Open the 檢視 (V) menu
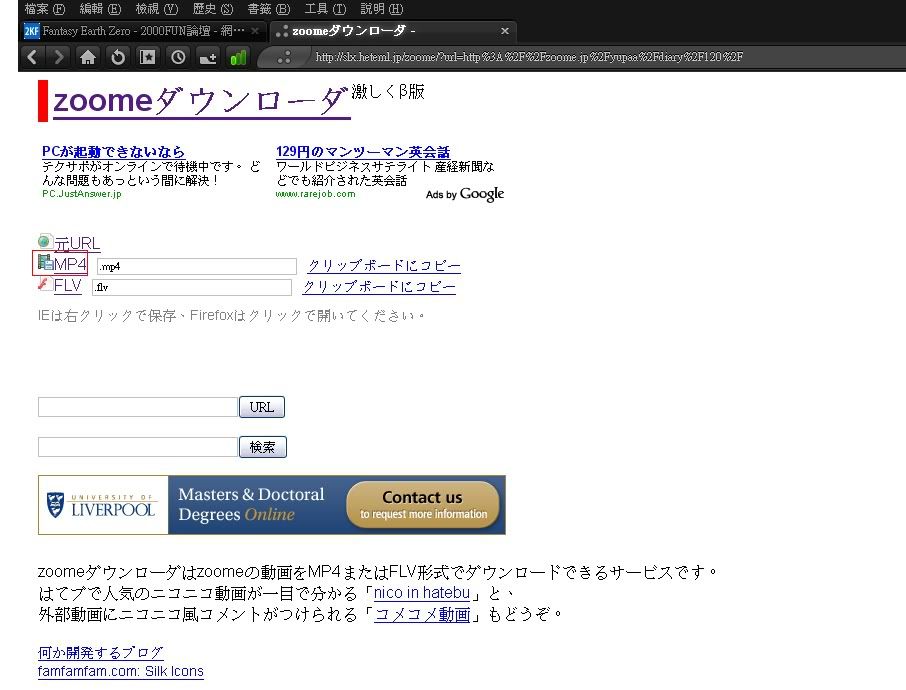 click(157, 9)
